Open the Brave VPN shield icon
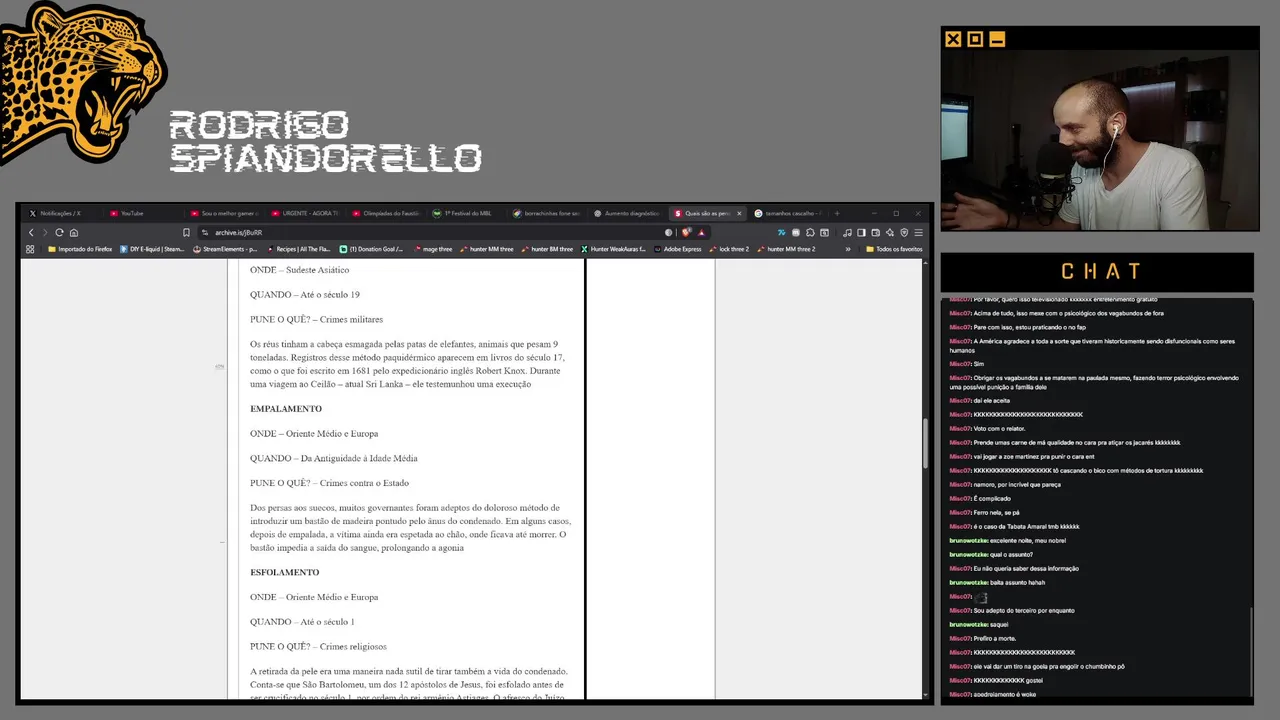 [x=904, y=232]
